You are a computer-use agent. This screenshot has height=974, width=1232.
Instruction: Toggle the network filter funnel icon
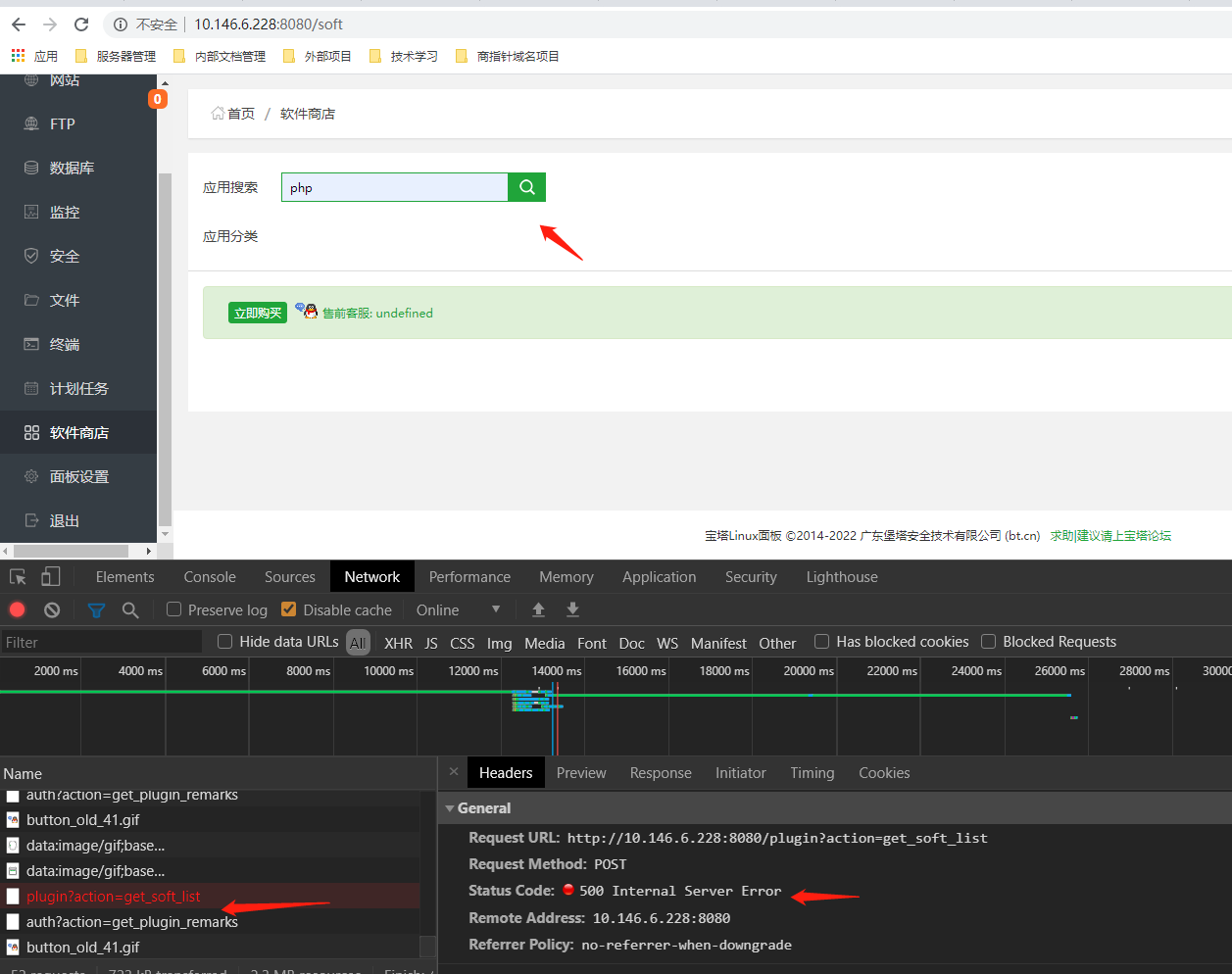[x=96, y=610]
